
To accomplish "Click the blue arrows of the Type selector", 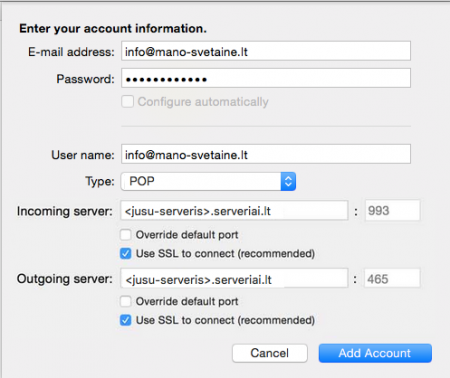I will pyautogui.click(x=288, y=181).
